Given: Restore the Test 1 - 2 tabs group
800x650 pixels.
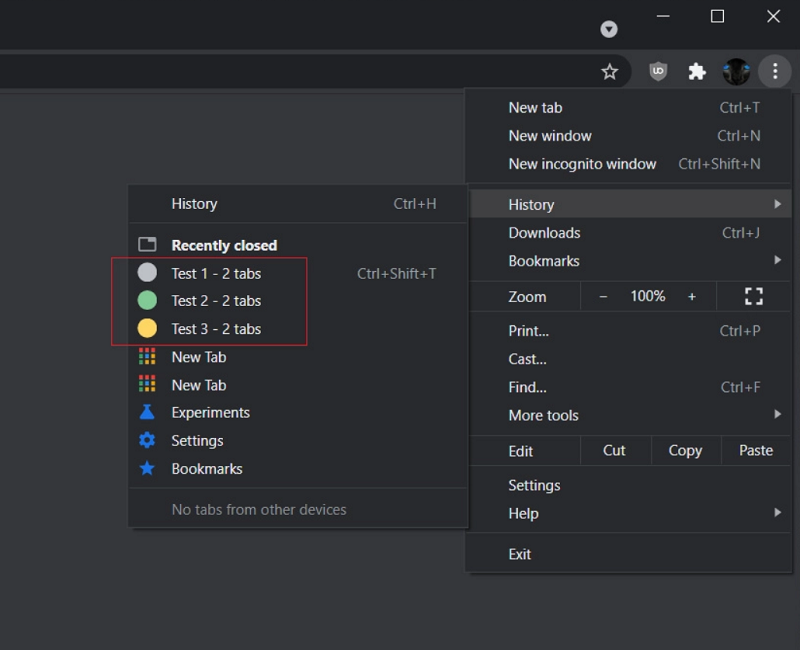Looking at the screenshot, I should (298, 273).
